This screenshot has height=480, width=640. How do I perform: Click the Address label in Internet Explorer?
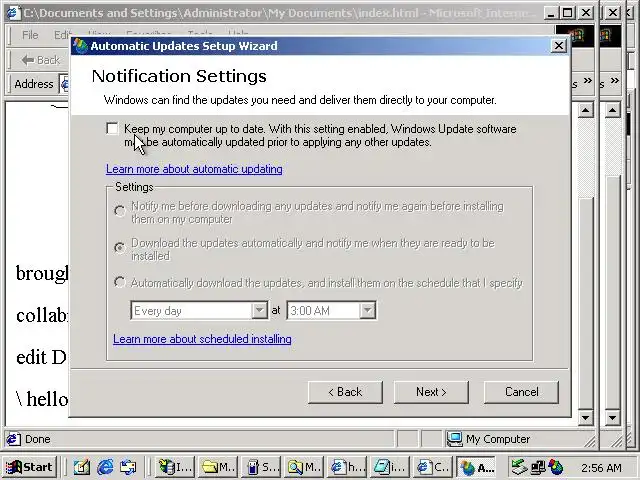(34, 84)
